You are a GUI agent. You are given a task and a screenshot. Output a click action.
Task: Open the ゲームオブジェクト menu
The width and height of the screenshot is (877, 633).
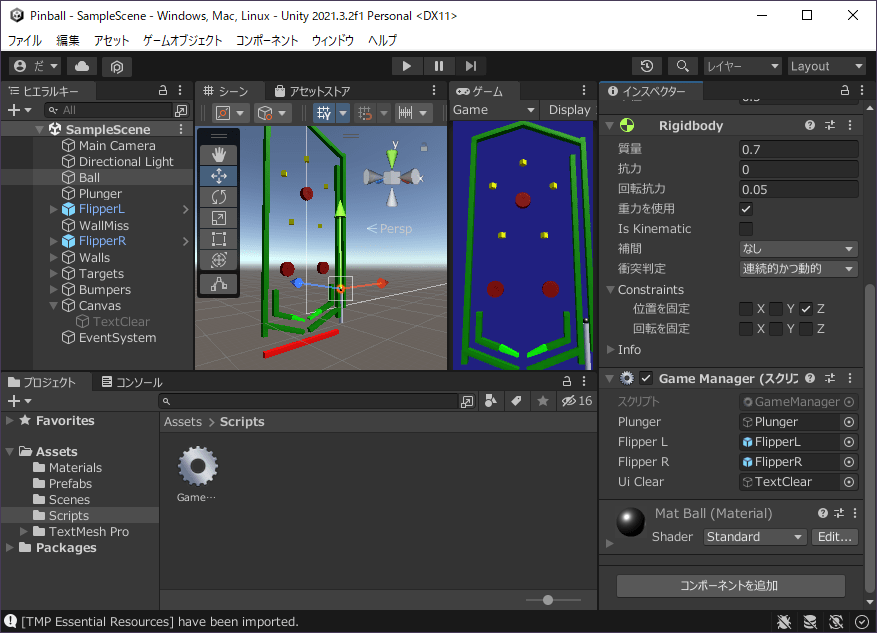click(x=182, y=40)
